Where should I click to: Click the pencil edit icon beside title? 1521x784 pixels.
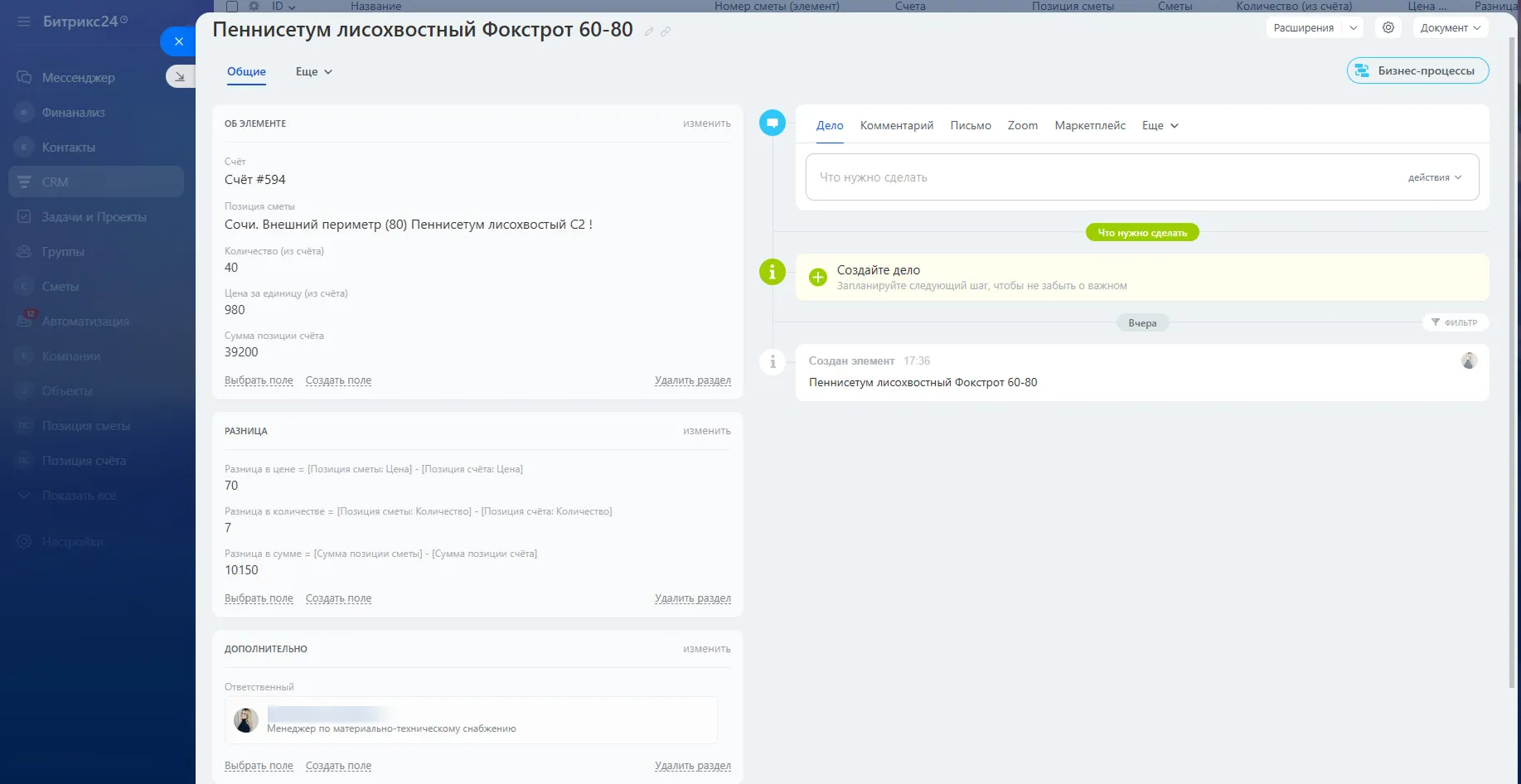click(x=649, y=31)
